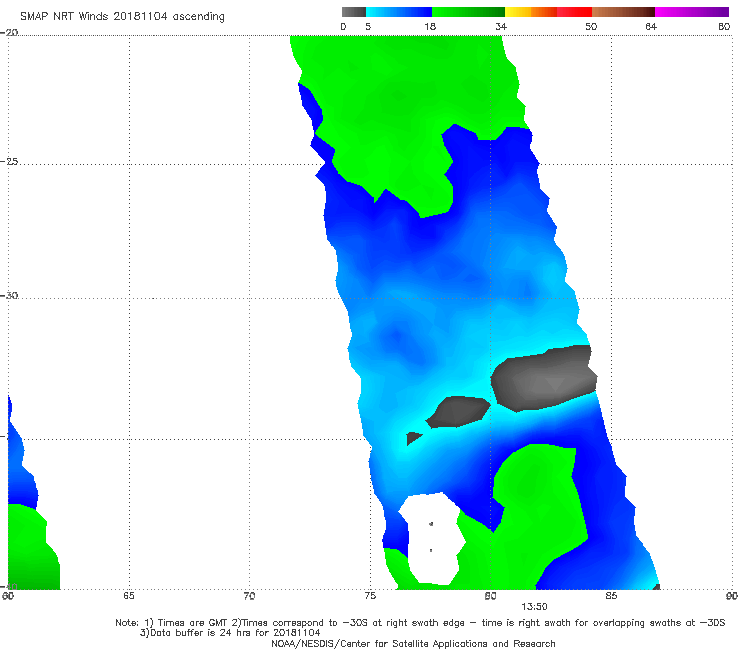Click the white data gap inside the swath

[x=432, y=538]
